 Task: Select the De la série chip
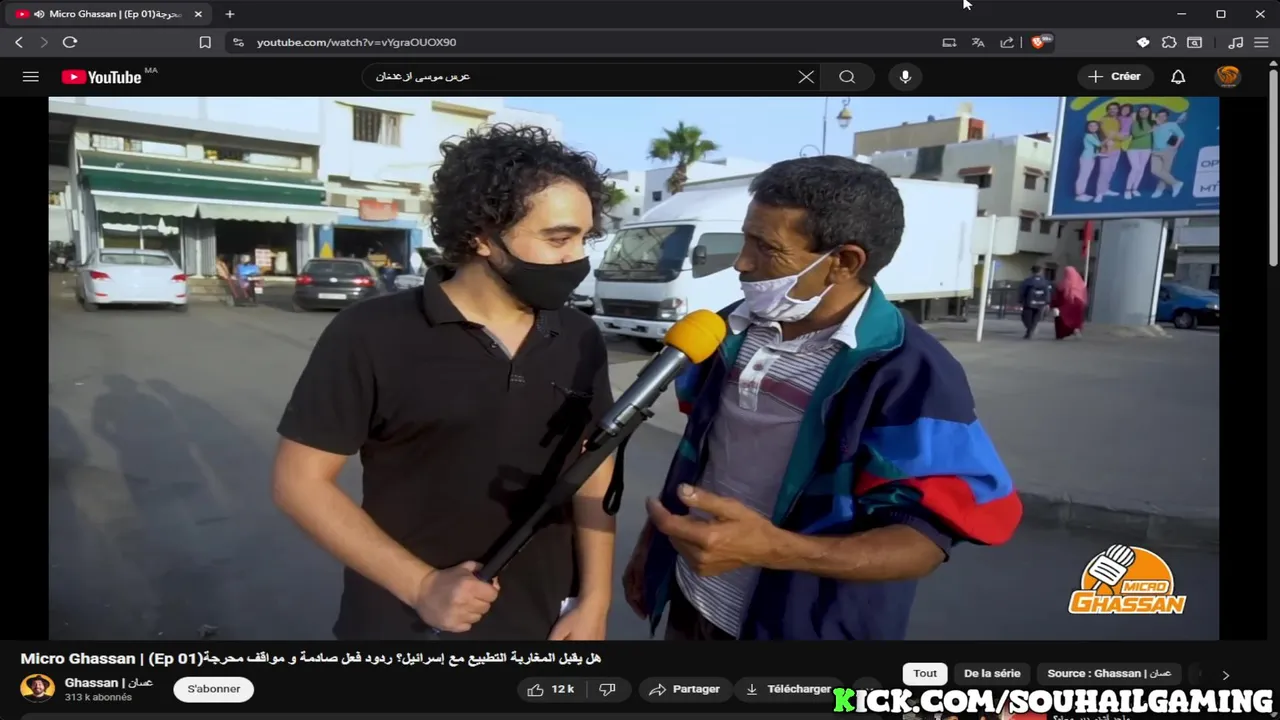point(992,674)
